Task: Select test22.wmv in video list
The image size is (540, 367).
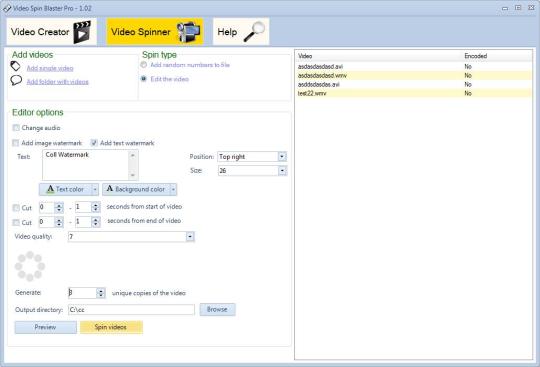Action: [x=413, y=93]
